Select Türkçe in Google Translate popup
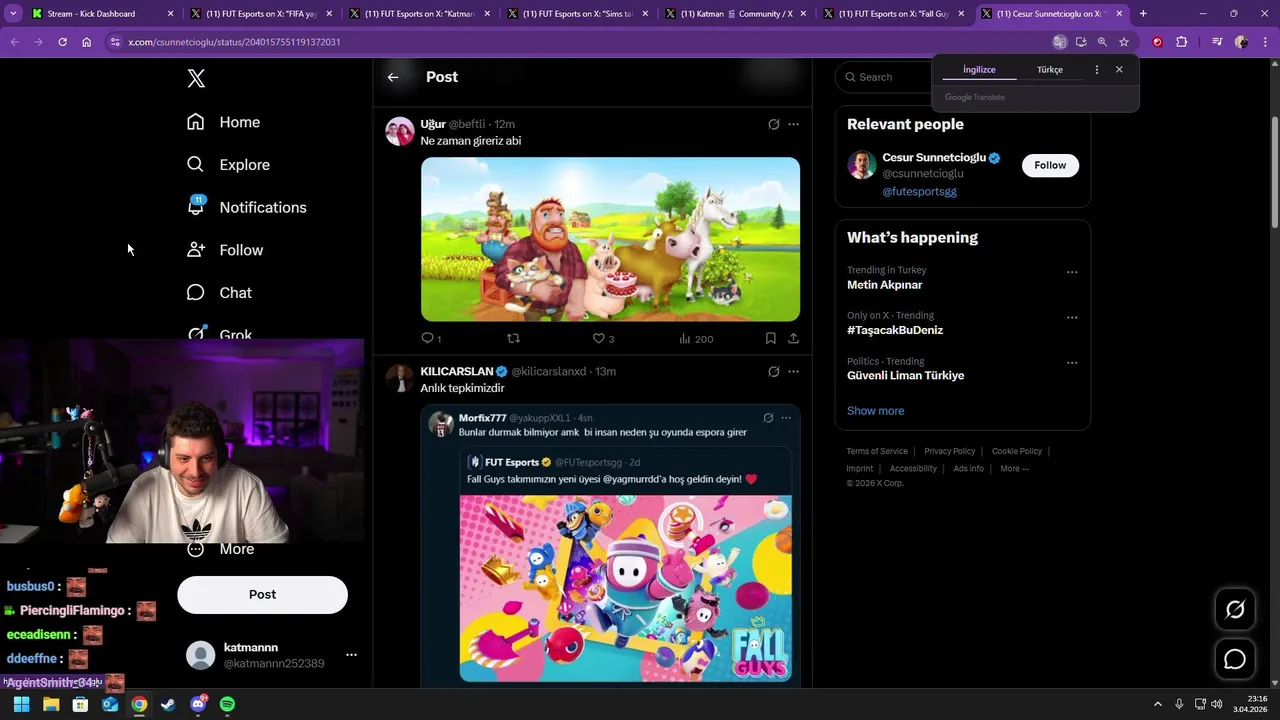The width and height of the screenshot is (1280, 720). click(1050, 70)
